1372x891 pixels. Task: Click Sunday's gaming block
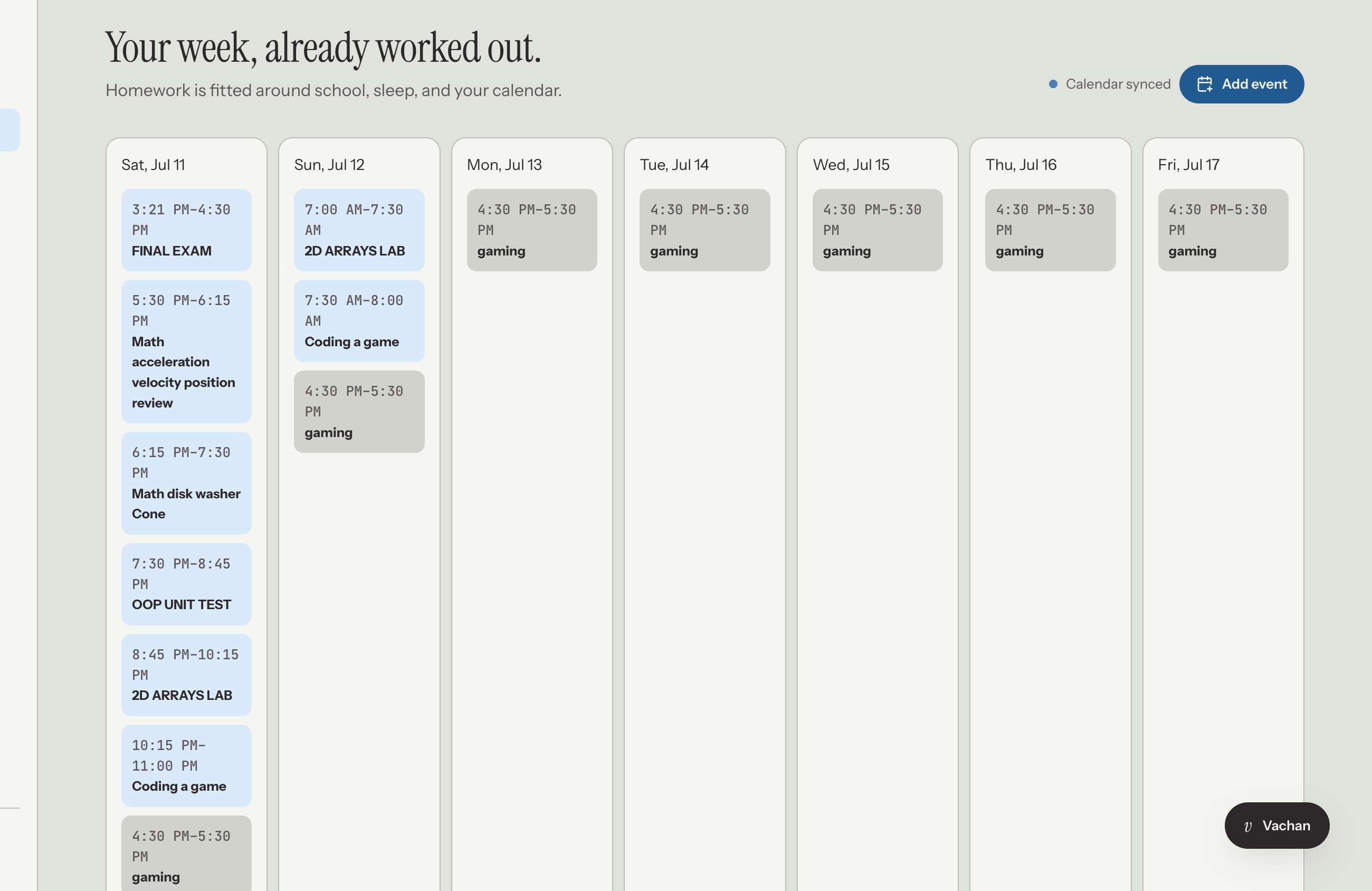point(359,412)
